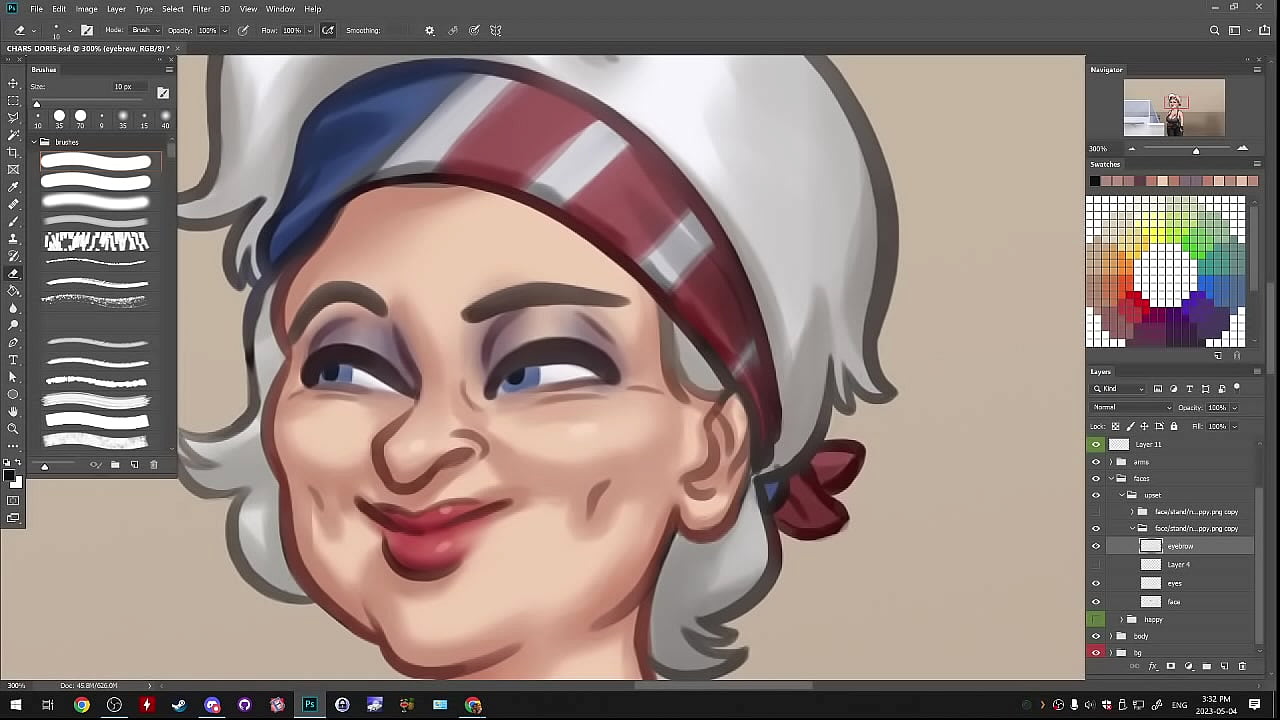Click the foreground color swatch

click(10, 478)
